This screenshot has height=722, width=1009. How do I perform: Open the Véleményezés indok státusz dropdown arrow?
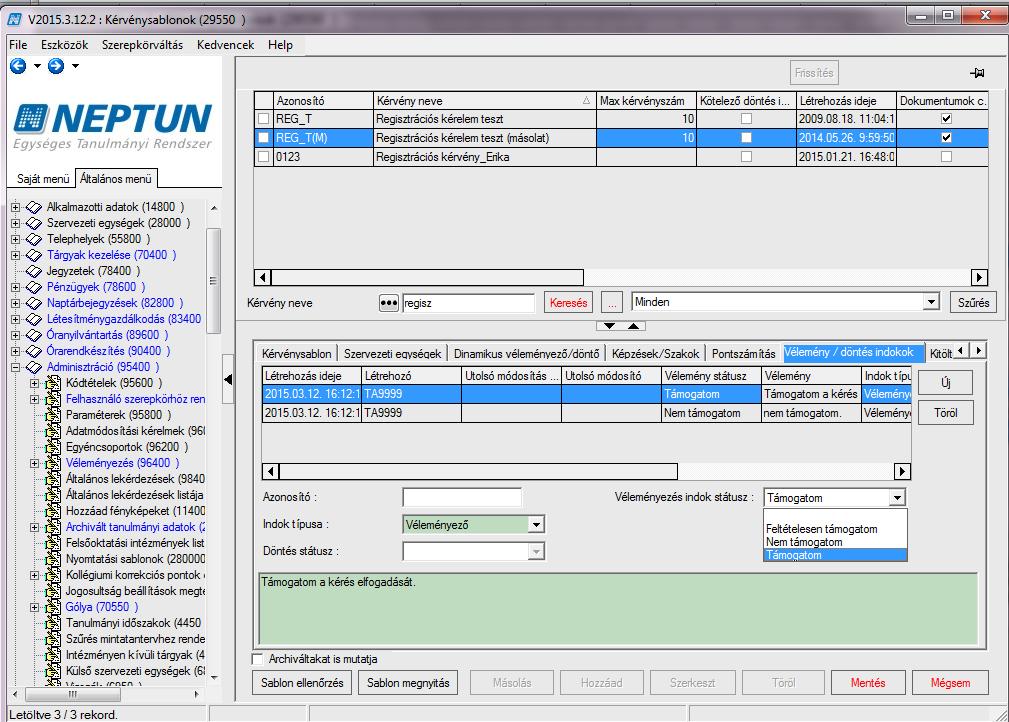(897, 498)
